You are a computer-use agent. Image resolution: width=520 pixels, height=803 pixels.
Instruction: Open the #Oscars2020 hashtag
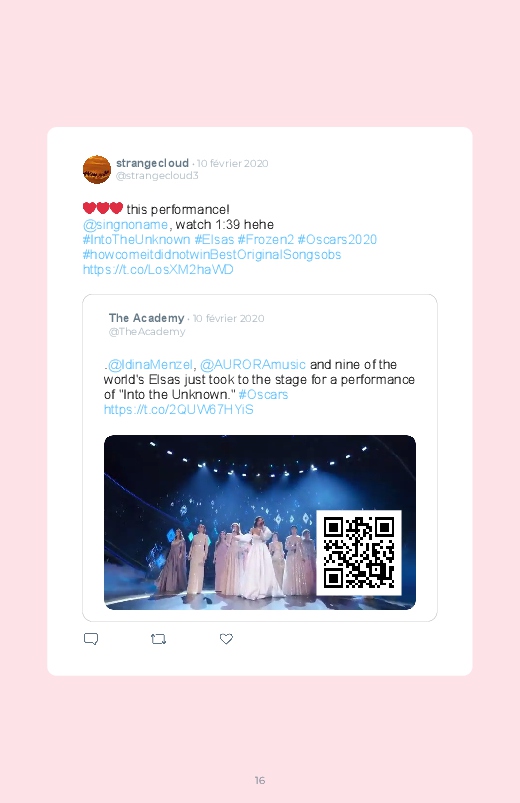[337, 239]
